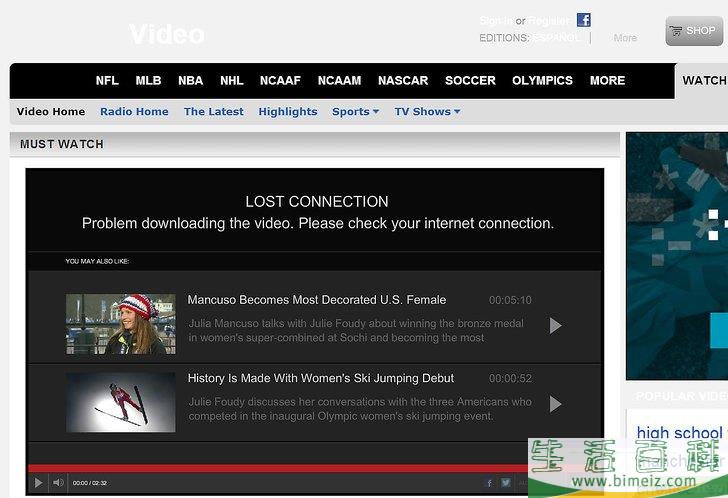Select the NFL tab in the navigation bar
Screen dimensions: 728x498
[x=107, y=81]
